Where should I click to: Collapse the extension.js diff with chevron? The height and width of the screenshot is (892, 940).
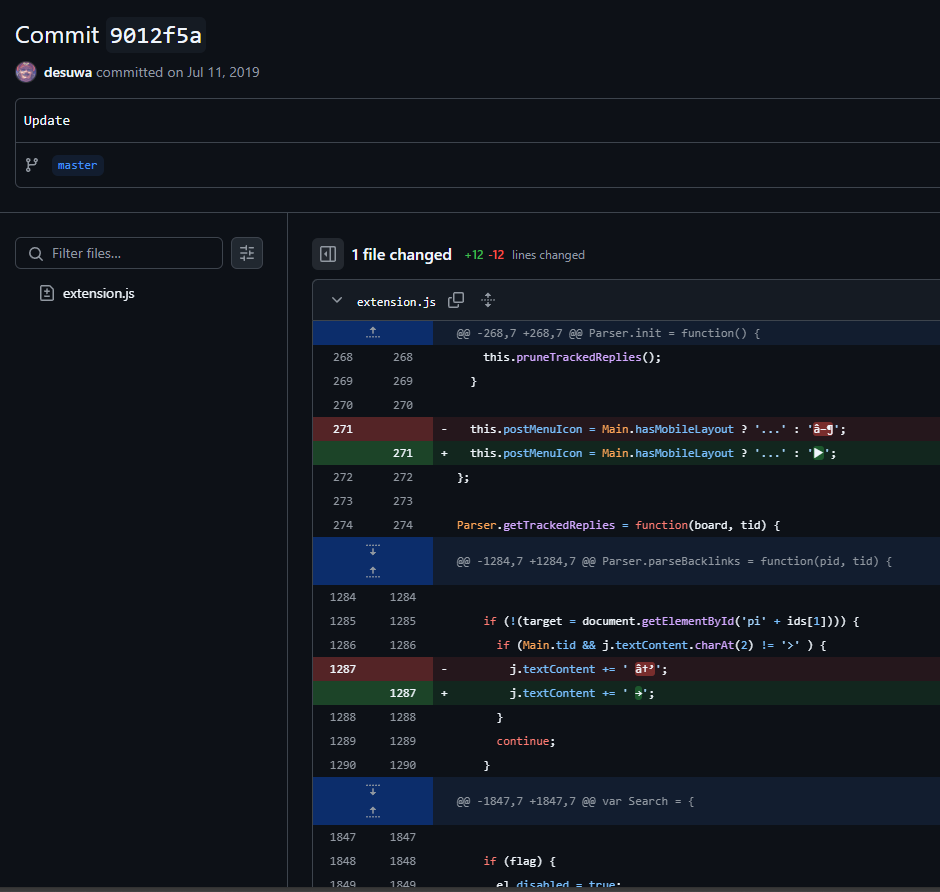[337, 301]
